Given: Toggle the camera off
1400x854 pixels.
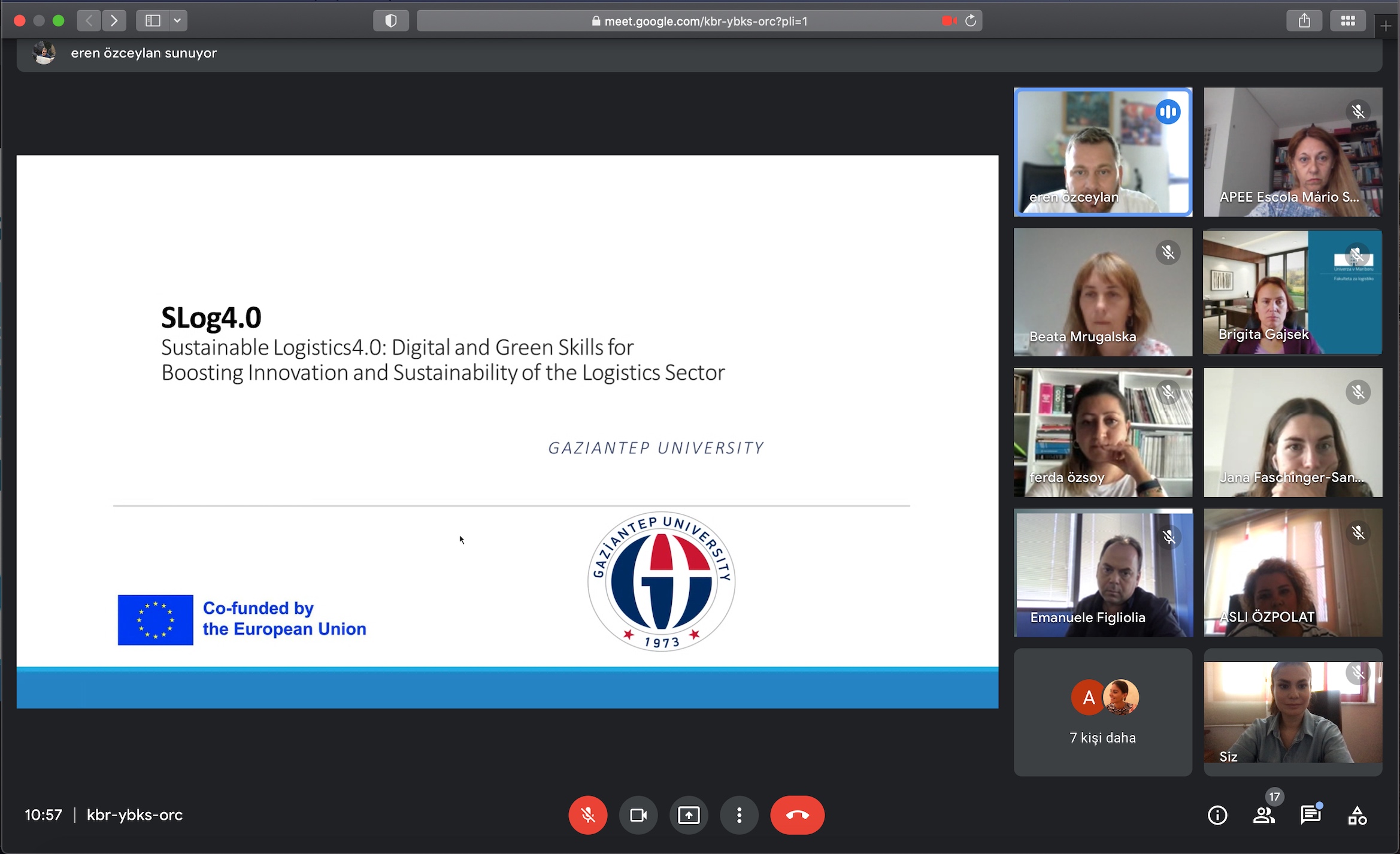Looking at the screenshot, I should pyautogui.click(x=638, y=815).
